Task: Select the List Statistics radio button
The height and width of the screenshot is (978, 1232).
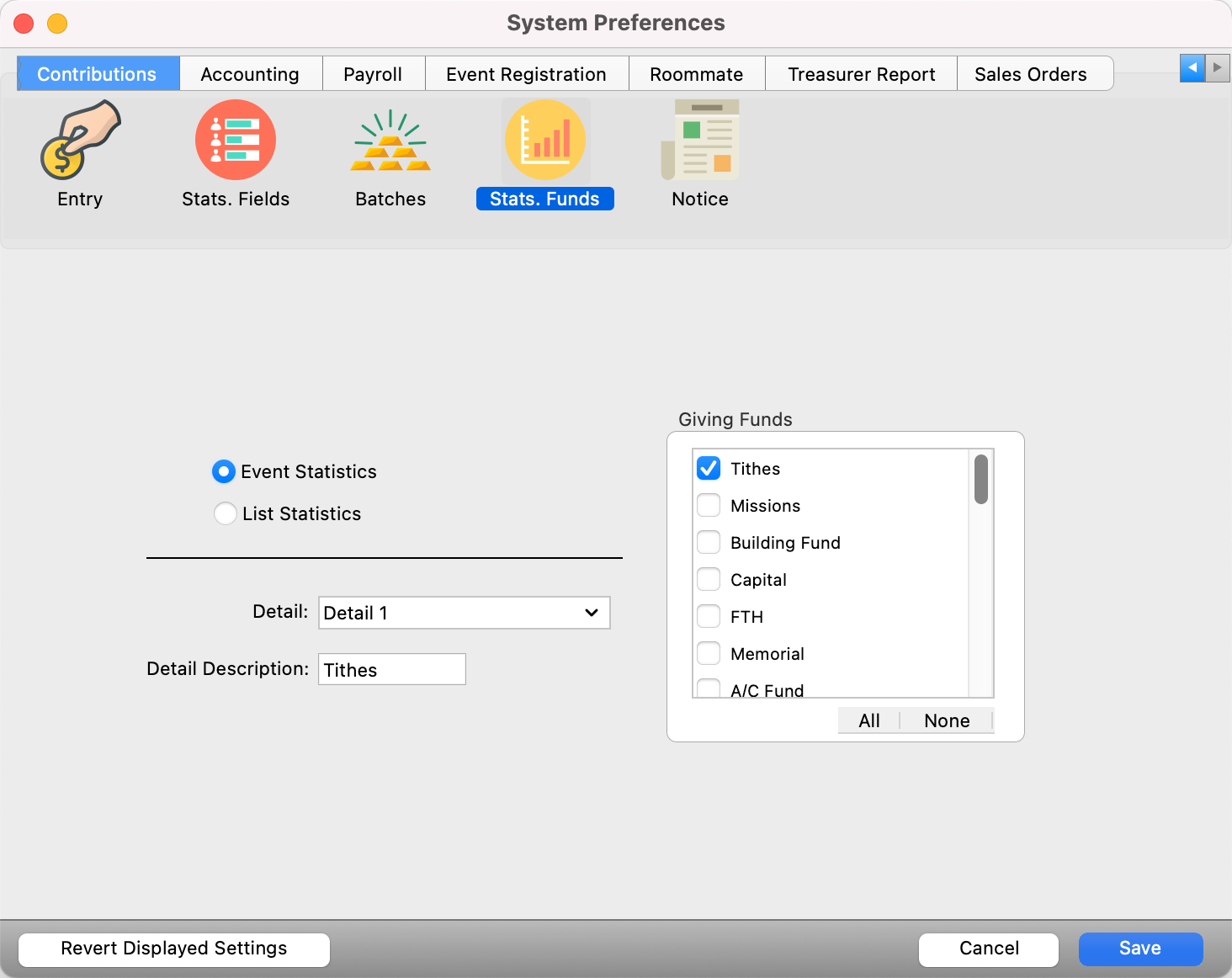Action: [225, 513]
